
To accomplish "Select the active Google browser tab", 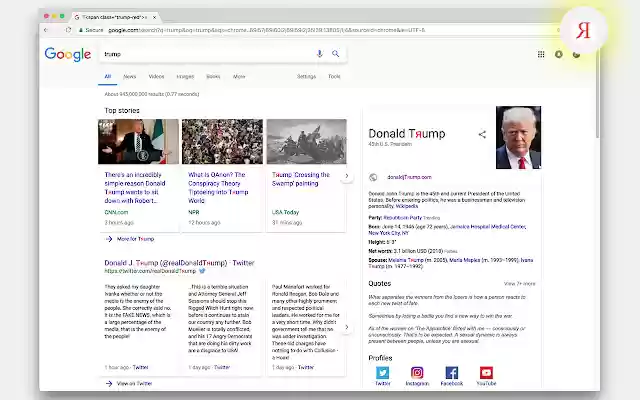I will pyautogui.click(x=114, y=17).
